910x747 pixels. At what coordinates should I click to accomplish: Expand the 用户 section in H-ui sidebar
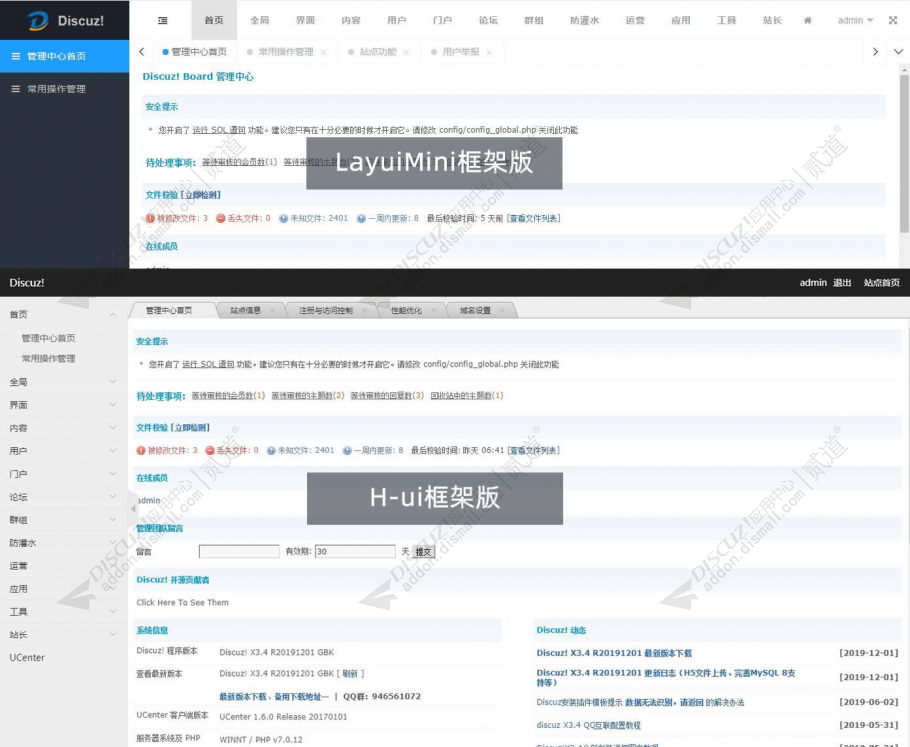[x=113, y=450]
